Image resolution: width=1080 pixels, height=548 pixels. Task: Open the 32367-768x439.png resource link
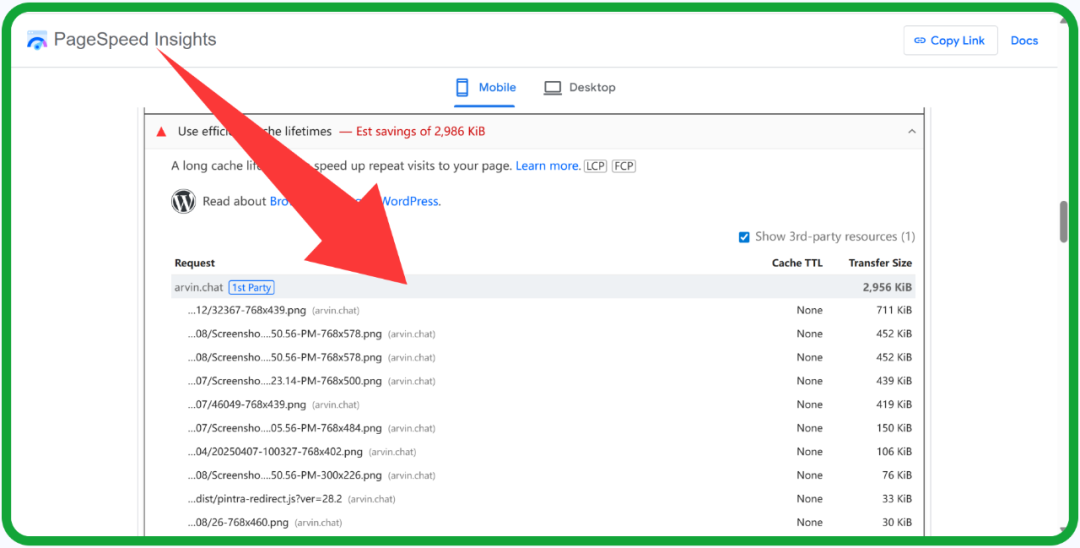coord(247,310)
